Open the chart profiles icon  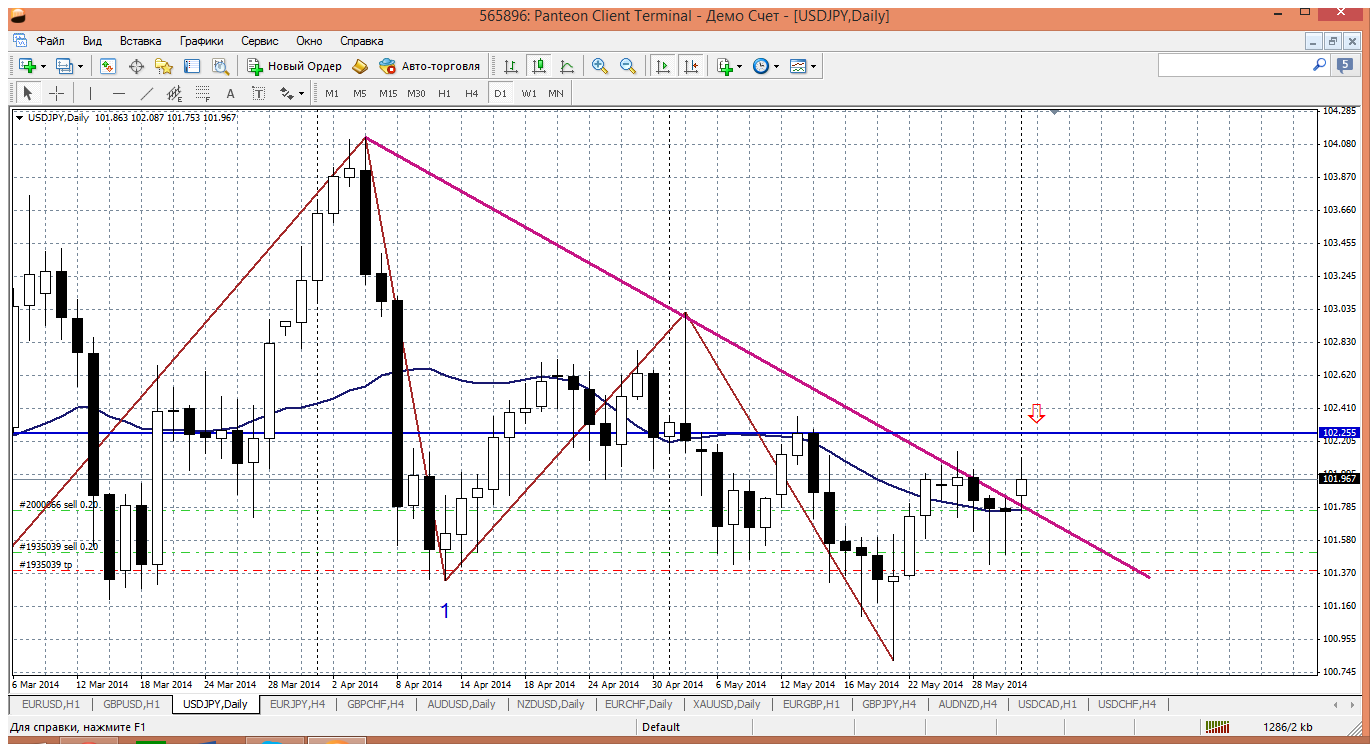pos(65,66)
